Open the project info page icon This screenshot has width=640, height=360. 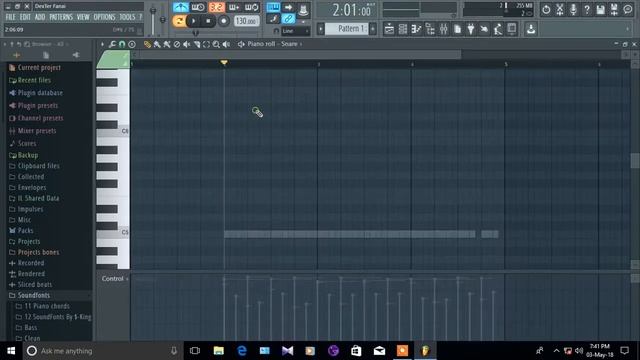point(457,29)
